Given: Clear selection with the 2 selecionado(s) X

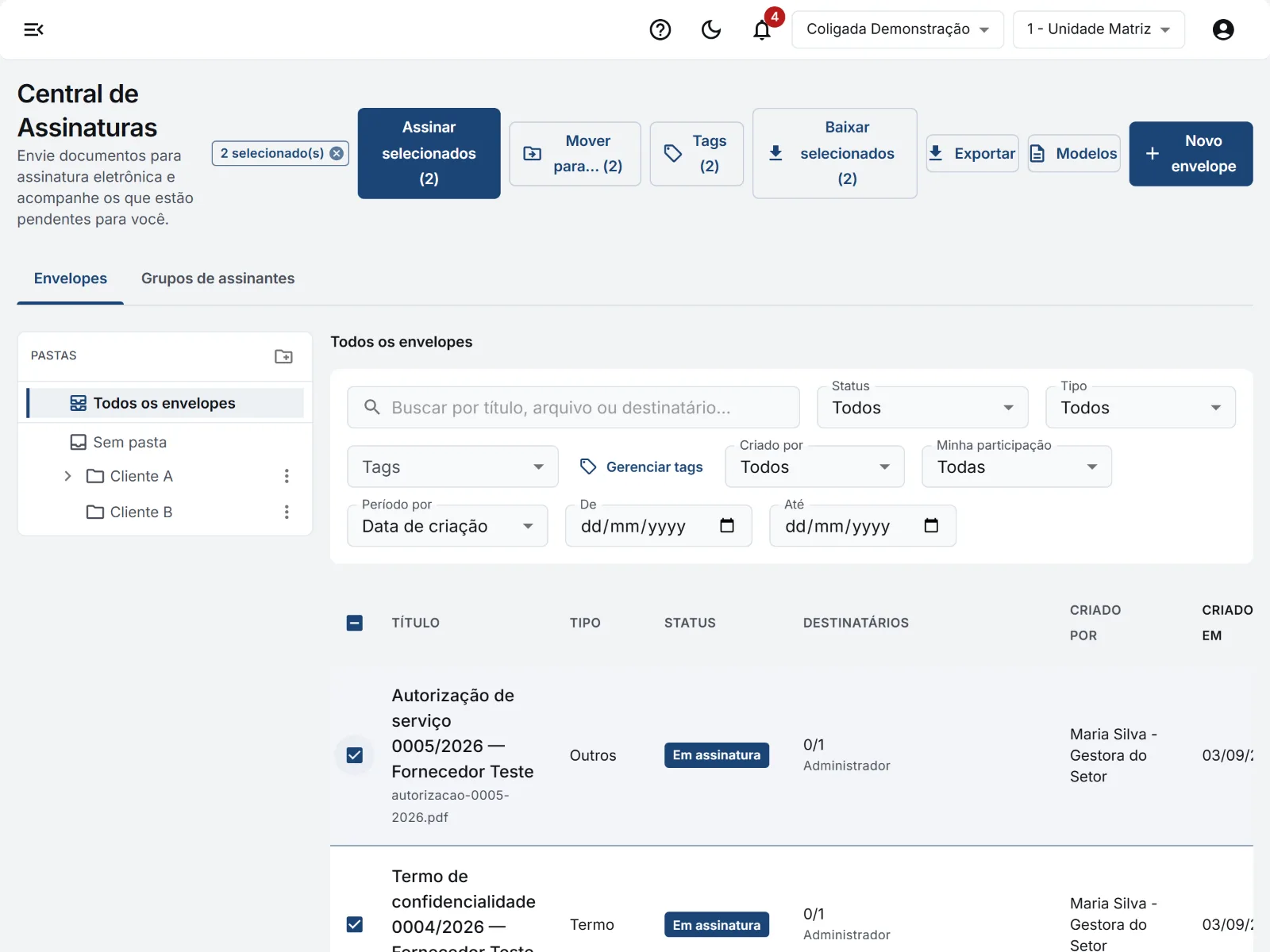Looking at the screenshot, I should click(x=337, y=153).
